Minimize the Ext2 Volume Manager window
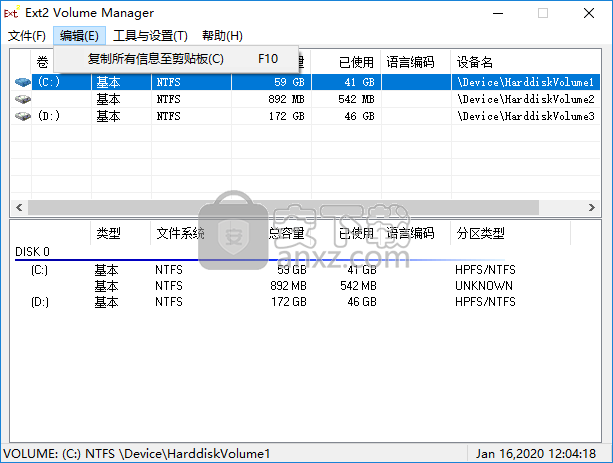The image size is (613, 463). [498, 13]
